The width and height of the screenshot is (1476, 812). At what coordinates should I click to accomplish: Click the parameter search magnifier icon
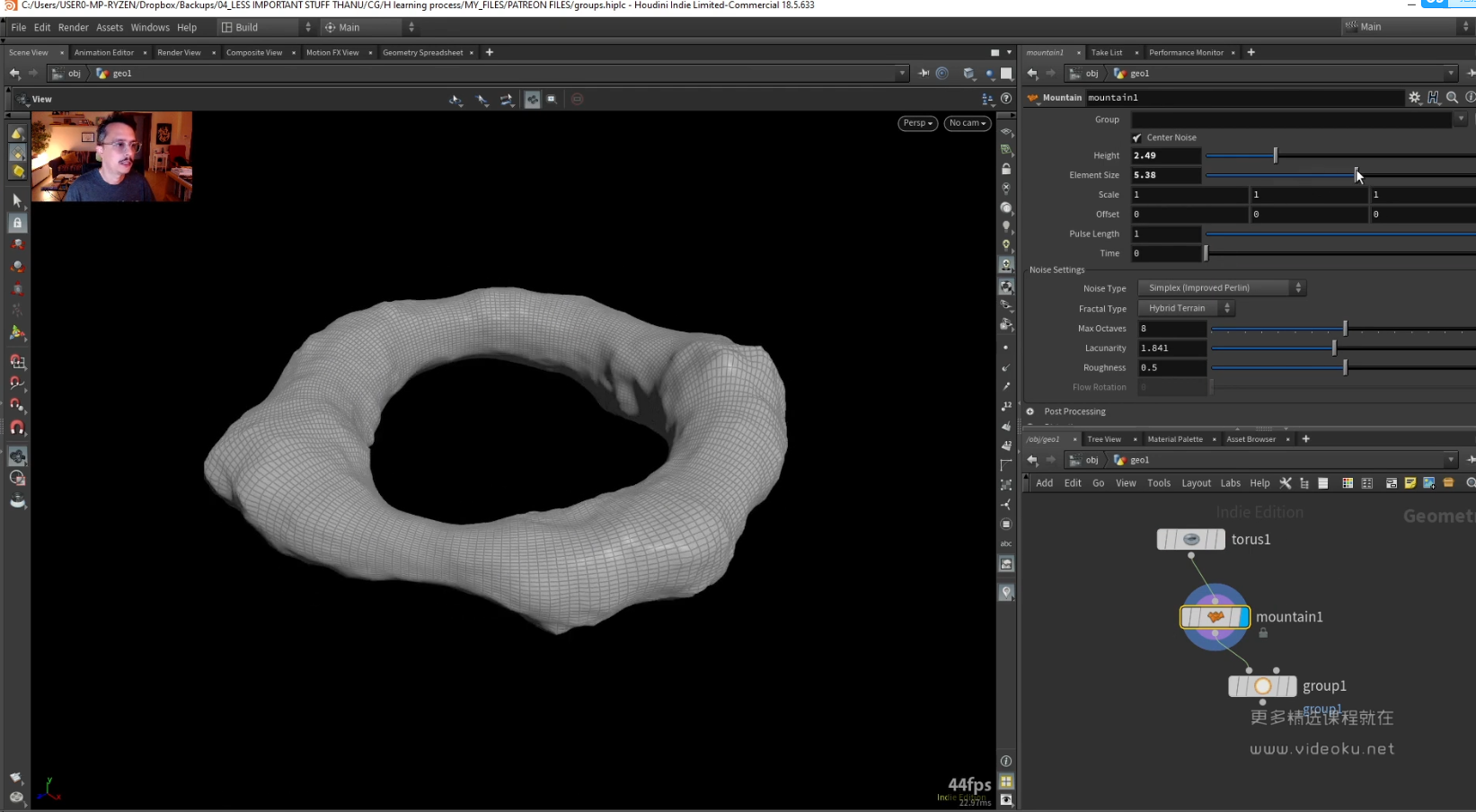1452,98
